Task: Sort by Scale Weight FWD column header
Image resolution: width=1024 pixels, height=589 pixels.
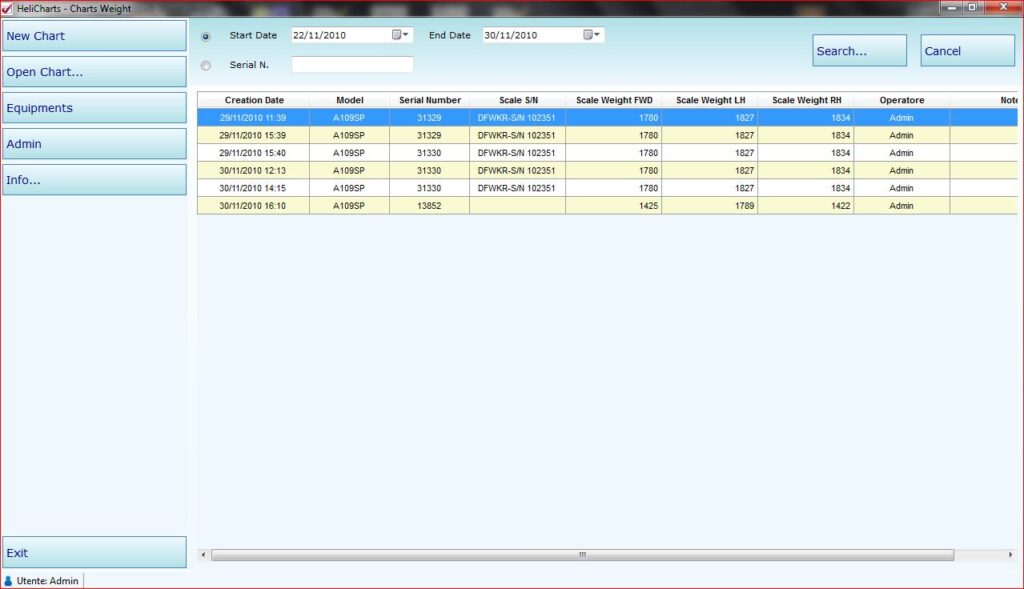Action: point(614,100)
